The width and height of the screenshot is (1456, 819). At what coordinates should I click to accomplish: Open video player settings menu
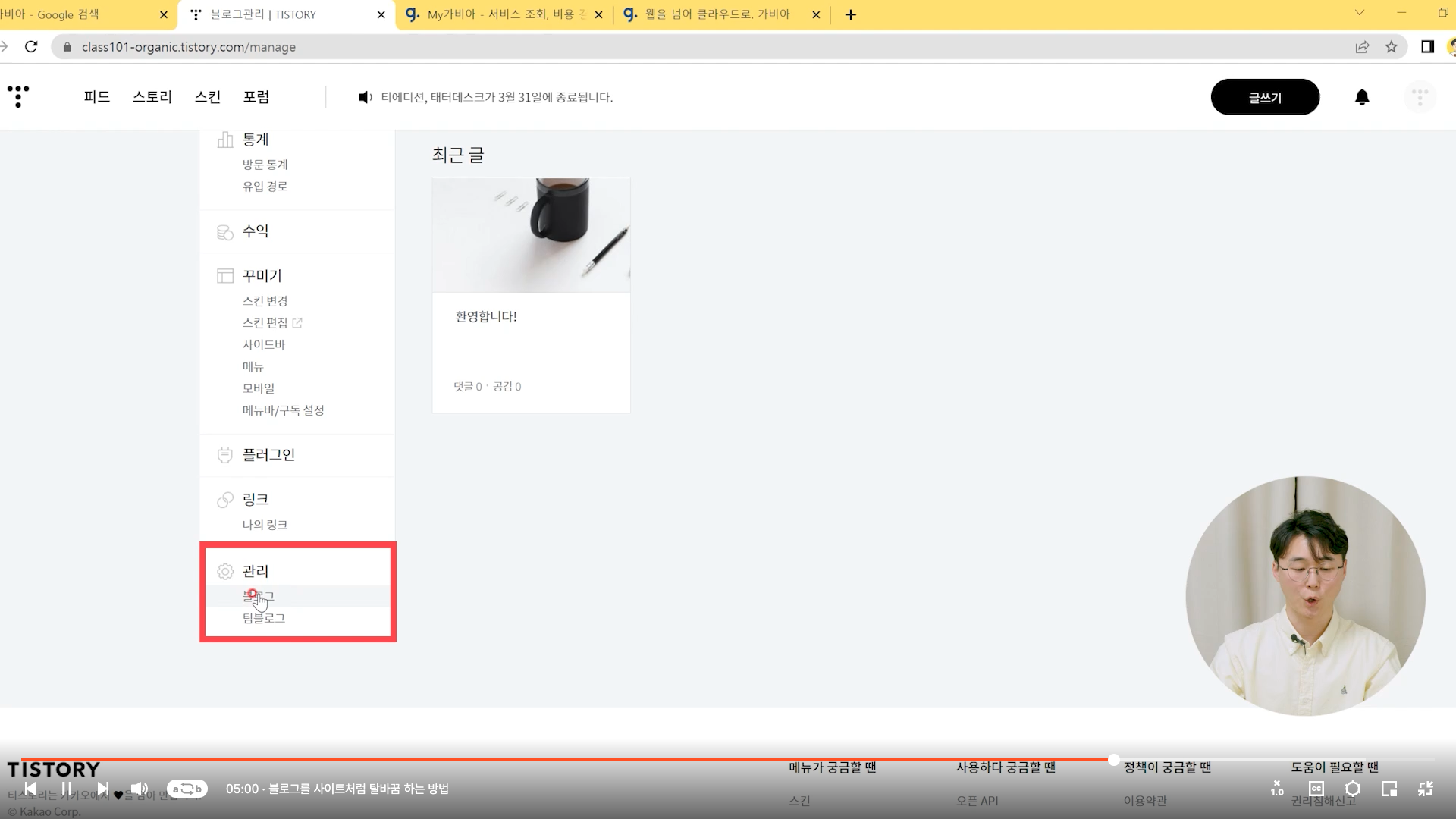[x=1353, y=789]
